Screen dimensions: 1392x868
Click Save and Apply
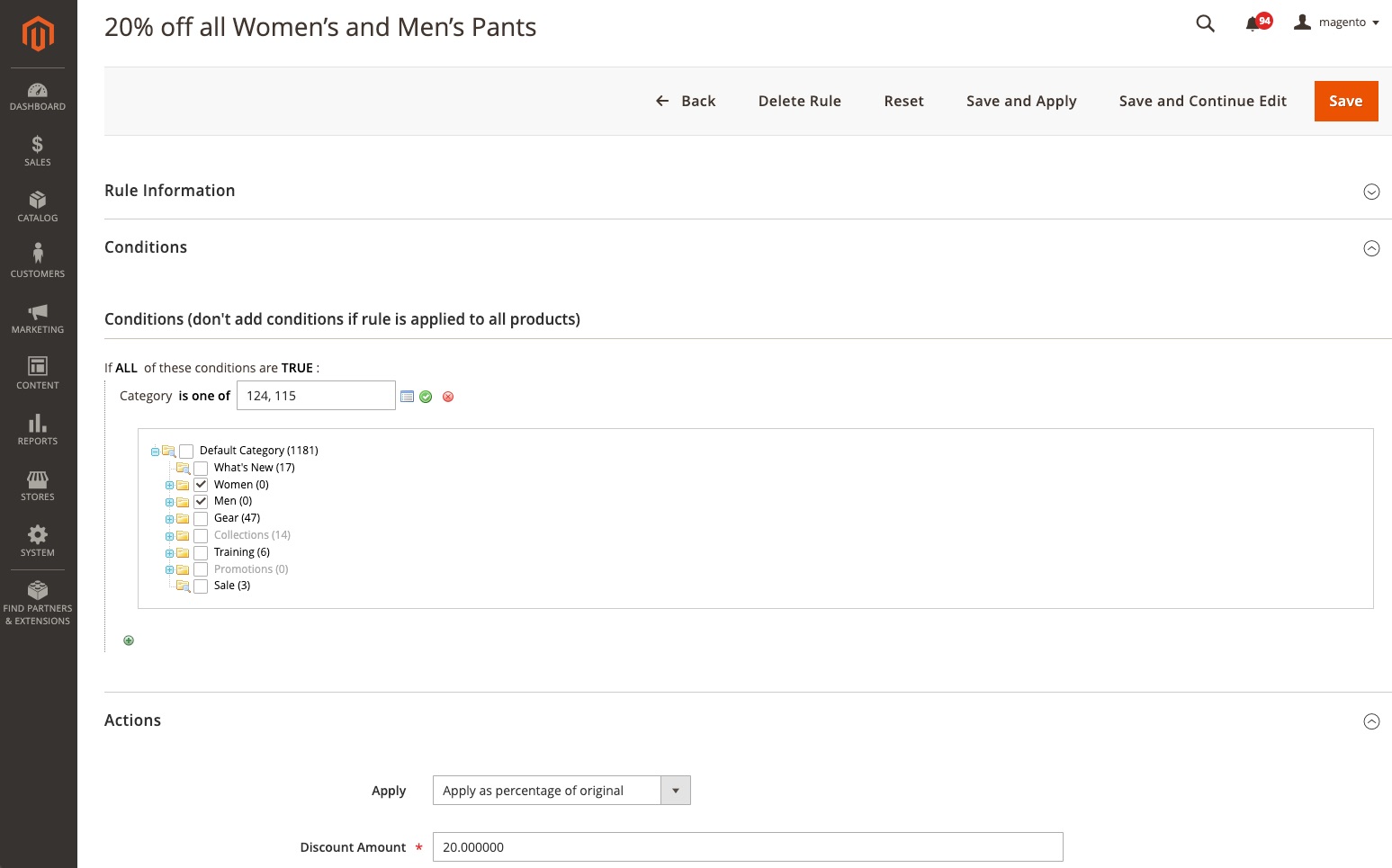click(x=1021, y=101)
